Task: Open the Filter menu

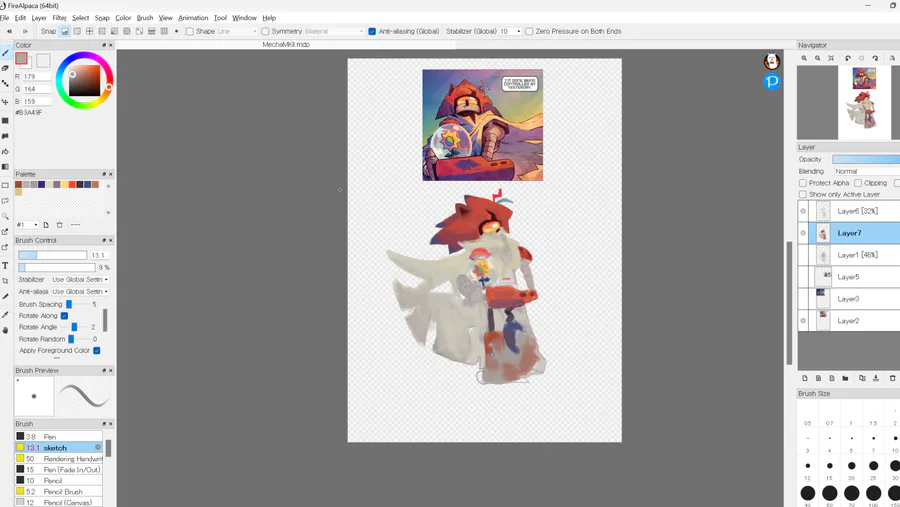Action: pos(60,18)
